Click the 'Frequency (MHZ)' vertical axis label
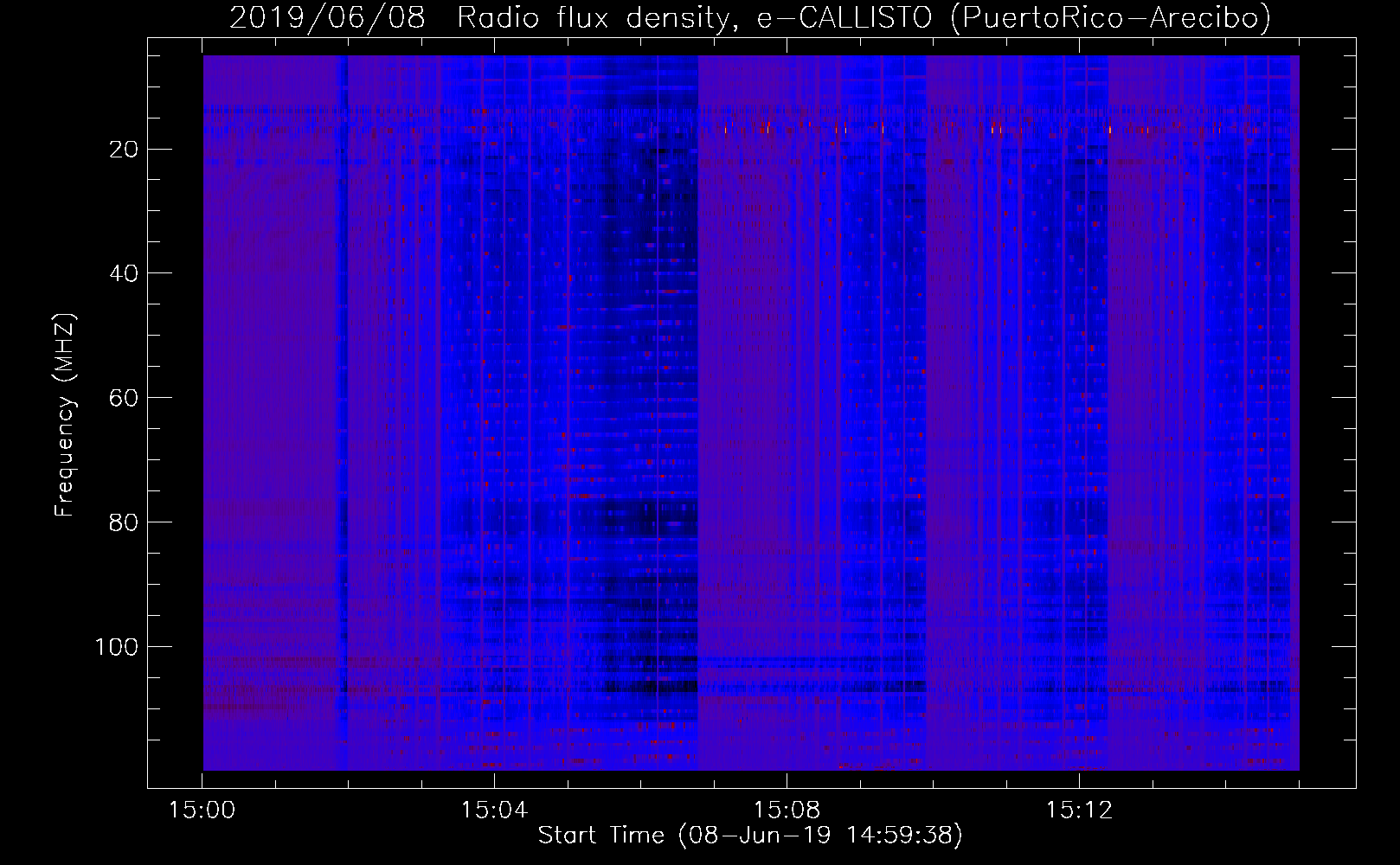1400x865 pixels. pos(65,414)
